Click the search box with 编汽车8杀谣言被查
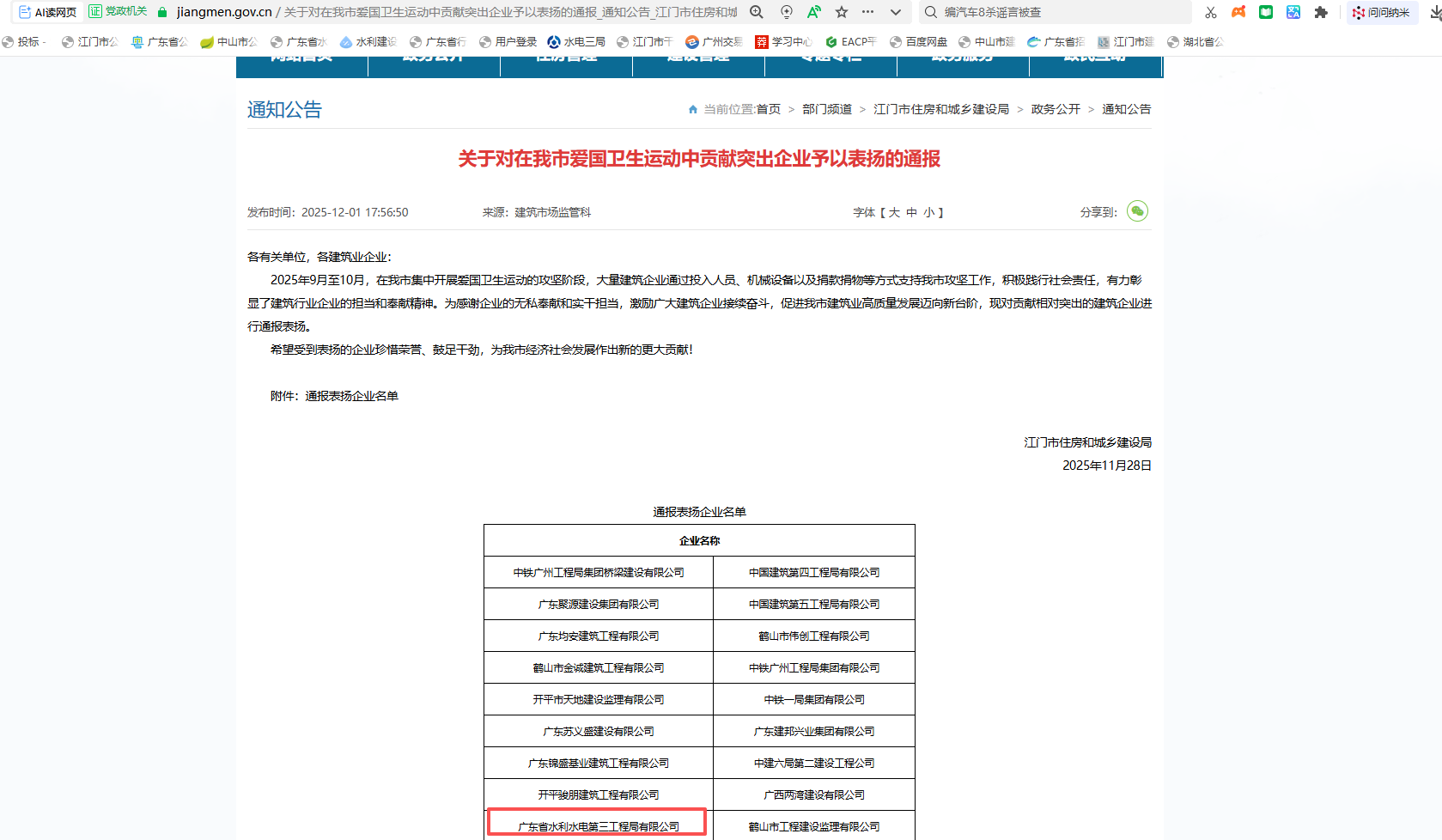The width and height of the screenshot is (1442, 840). [1056, 12]
